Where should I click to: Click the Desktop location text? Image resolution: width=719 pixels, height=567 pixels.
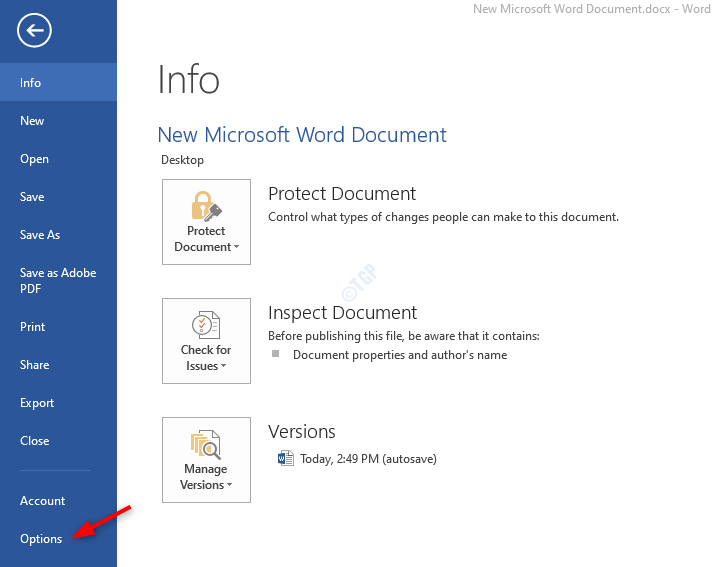pyautogui.click(x=182, y=160)
